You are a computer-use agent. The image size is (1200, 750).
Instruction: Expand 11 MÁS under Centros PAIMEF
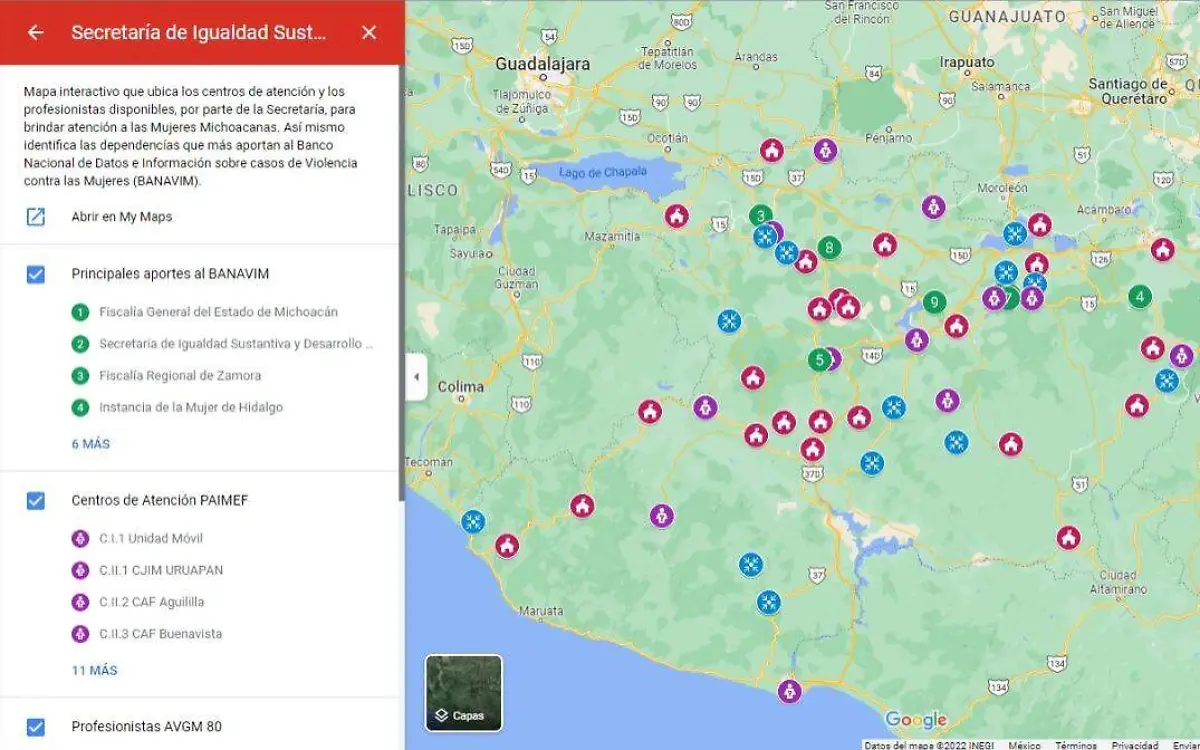[94, 670]
